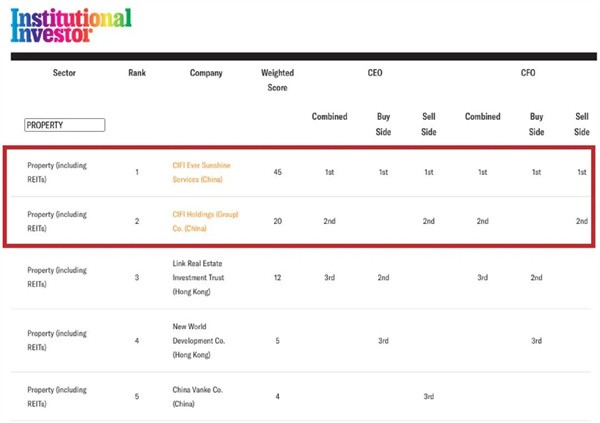Select China Vanke Co. entry
The width and height of the screenshot is (600, 423).
(x=196, y=397)
